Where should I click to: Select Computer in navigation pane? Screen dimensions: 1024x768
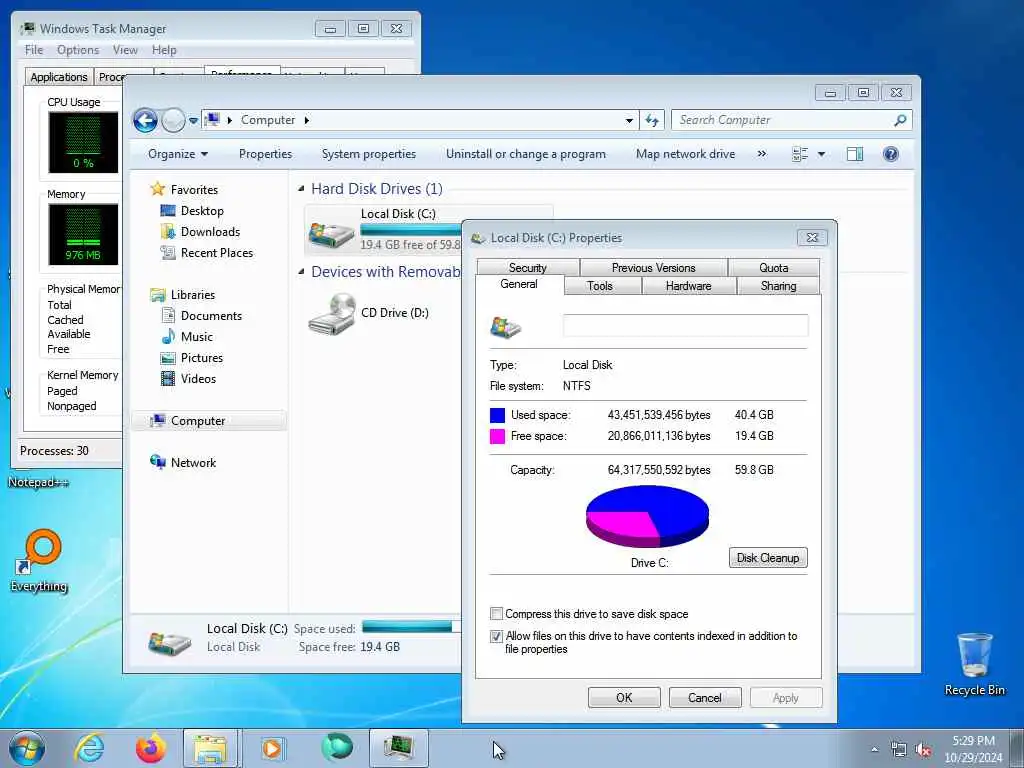[x=197, y=421]
